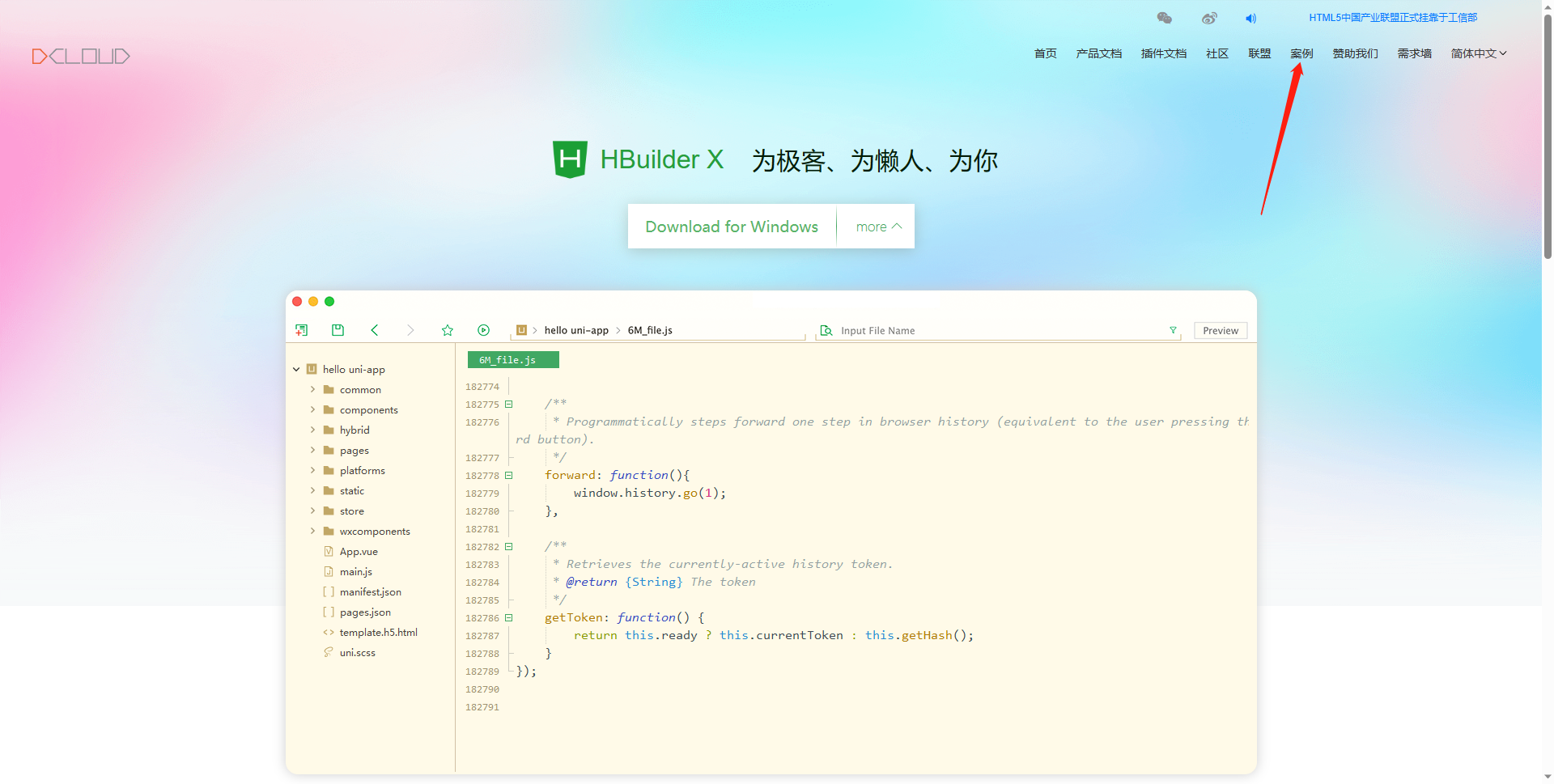Focus the Input File Name field

(x=999, y=331)
